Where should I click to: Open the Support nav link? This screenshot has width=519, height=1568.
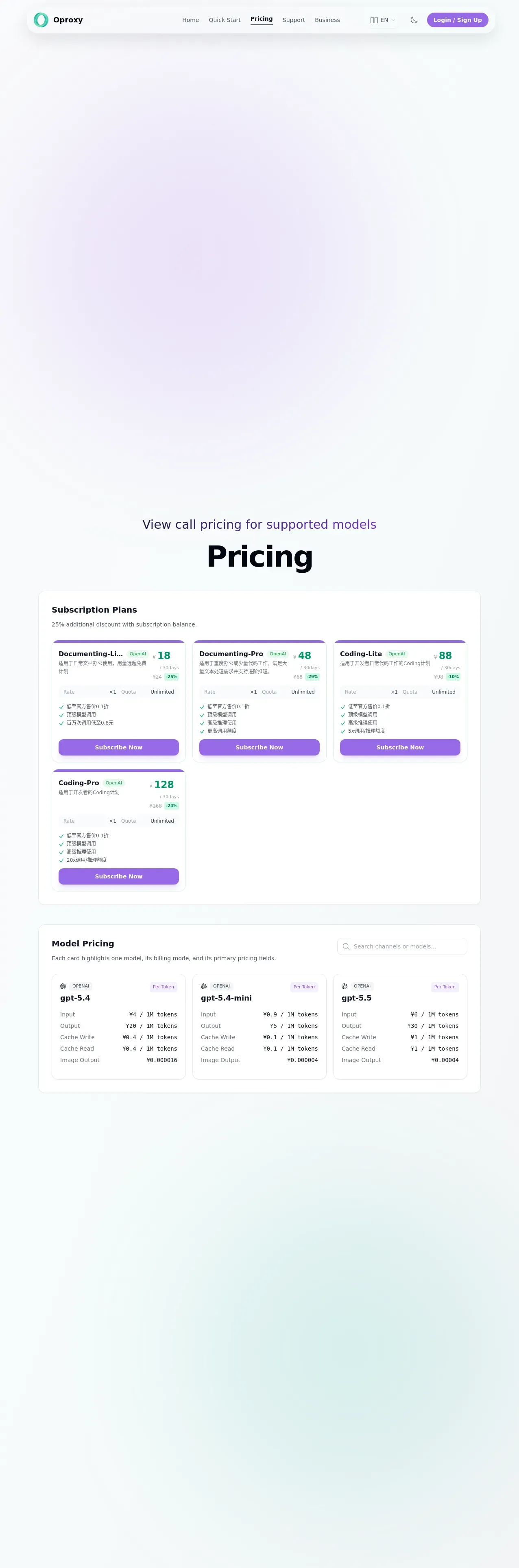point(293,20)
